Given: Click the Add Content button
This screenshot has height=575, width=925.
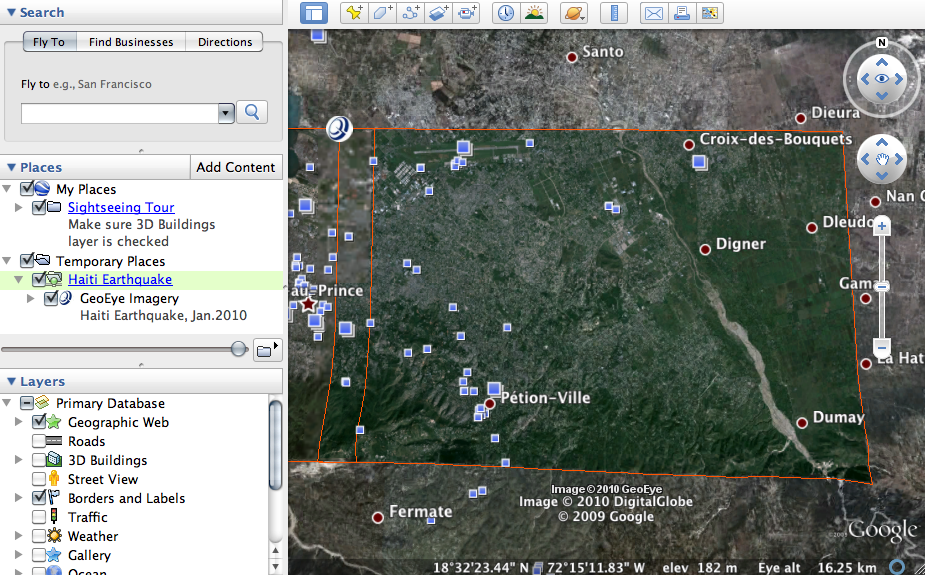Looking at the screenshot, I should 236,167.
